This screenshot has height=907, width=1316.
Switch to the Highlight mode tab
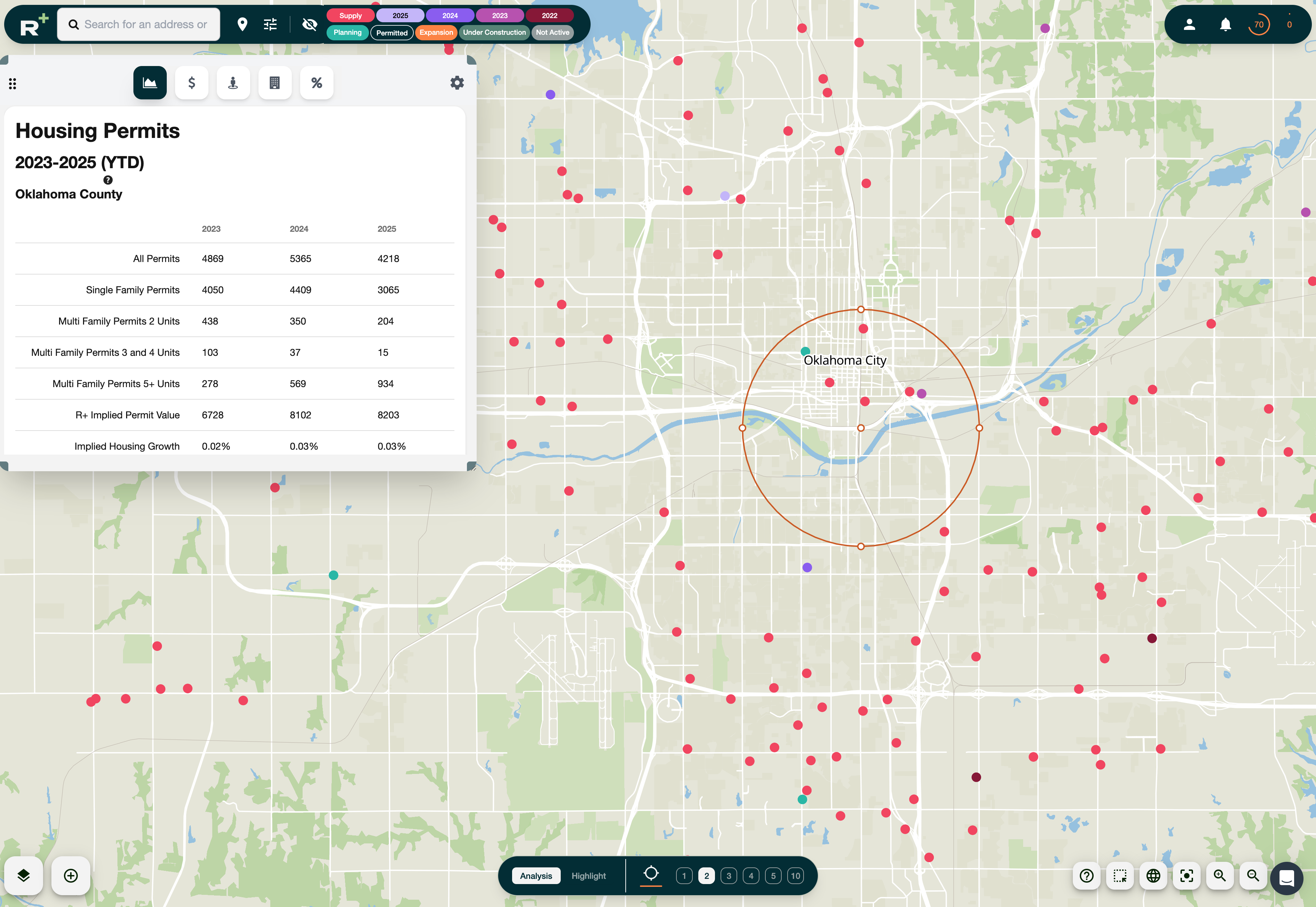[589, 876]
